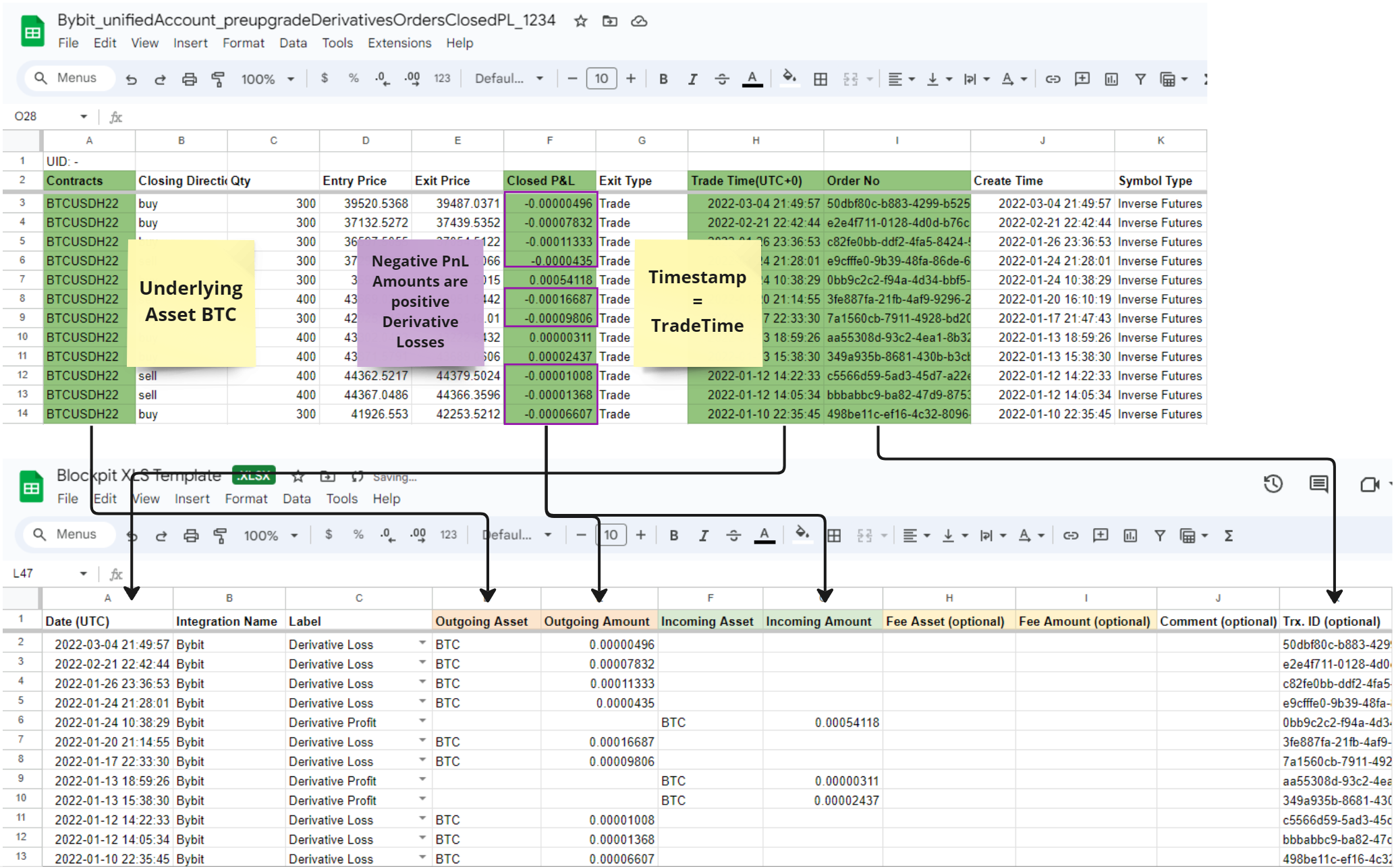Toggle italic in bottom toolbar
This screenshot has height=868, width=1394.
[x=703, y=536]
